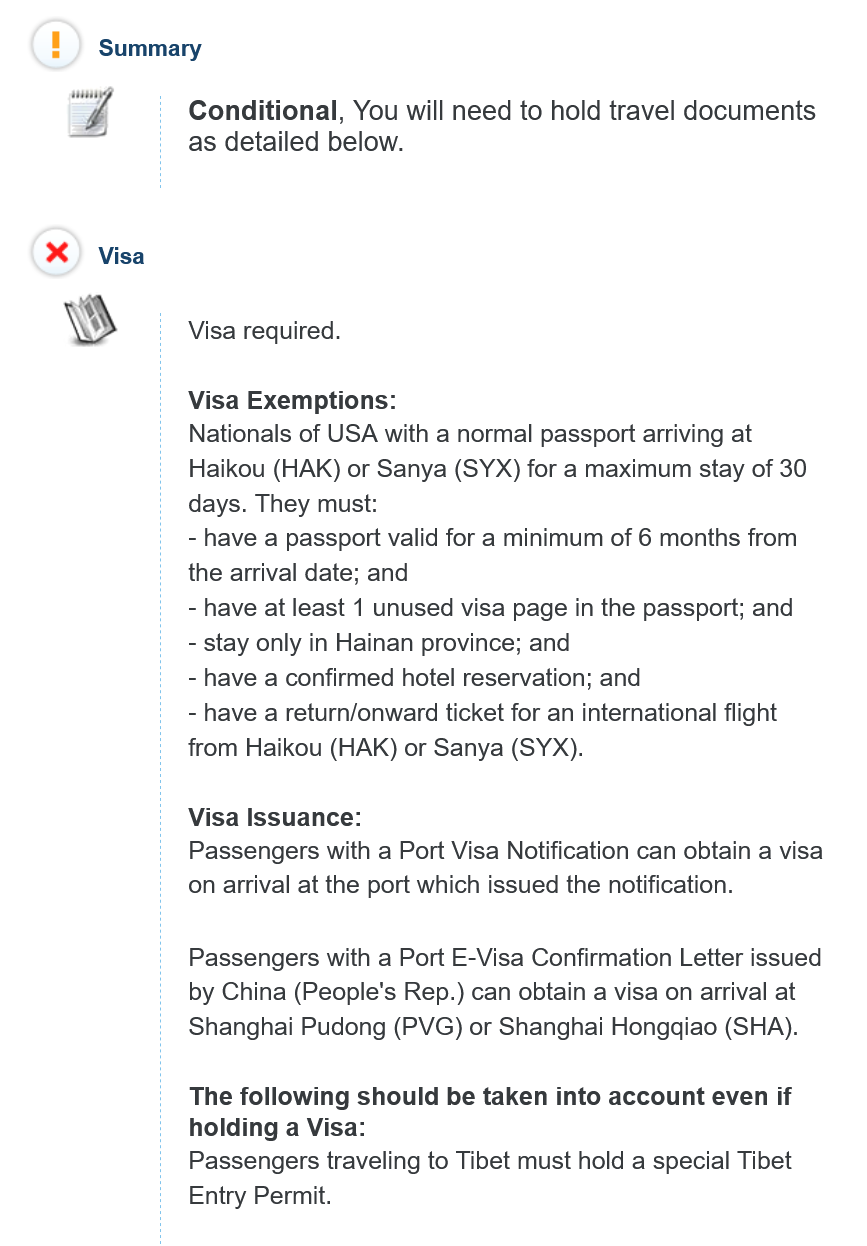Click the 'Visa required.' text
867x1246 pixels.
[x=264, y=330]
